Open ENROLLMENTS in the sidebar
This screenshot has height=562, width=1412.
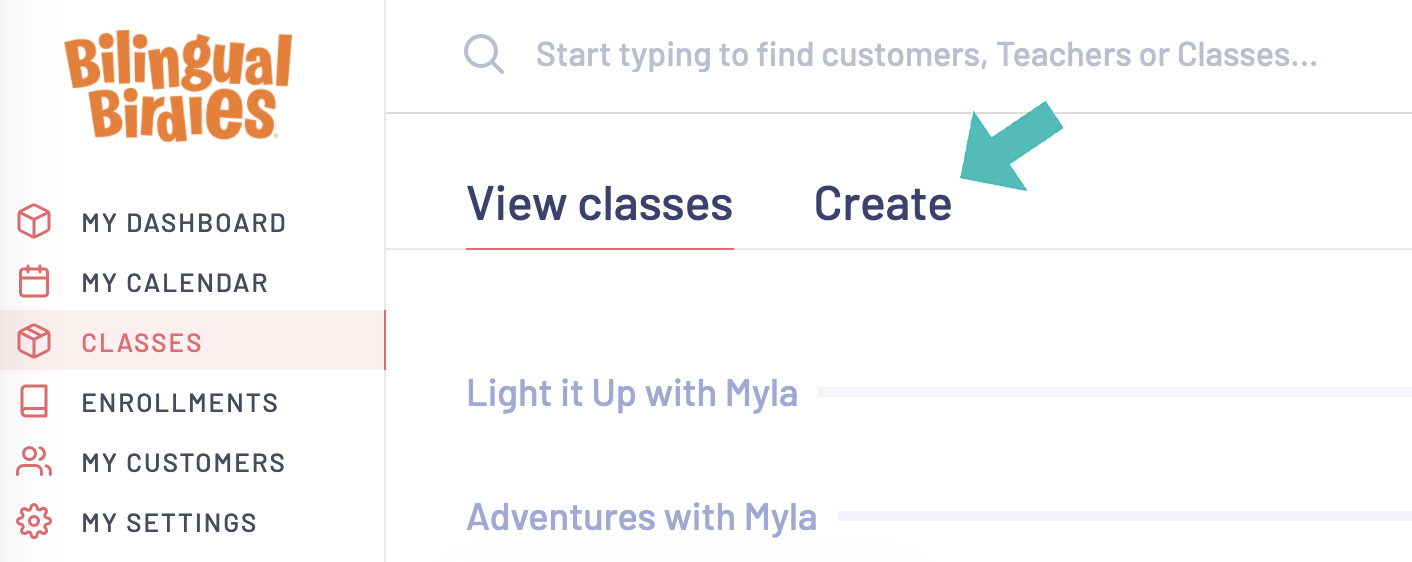(x=180, y=403)
